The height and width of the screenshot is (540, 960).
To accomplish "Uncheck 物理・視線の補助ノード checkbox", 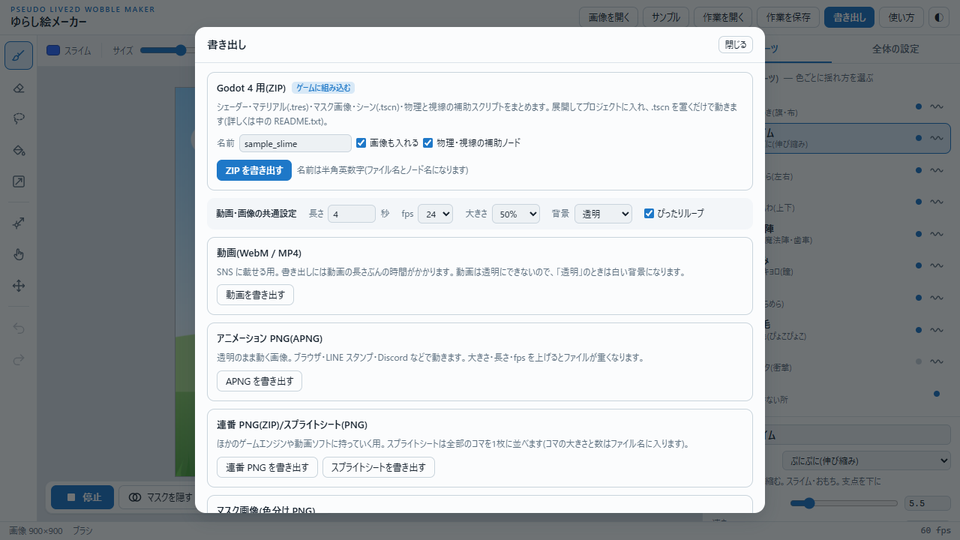I will [428, 143].
